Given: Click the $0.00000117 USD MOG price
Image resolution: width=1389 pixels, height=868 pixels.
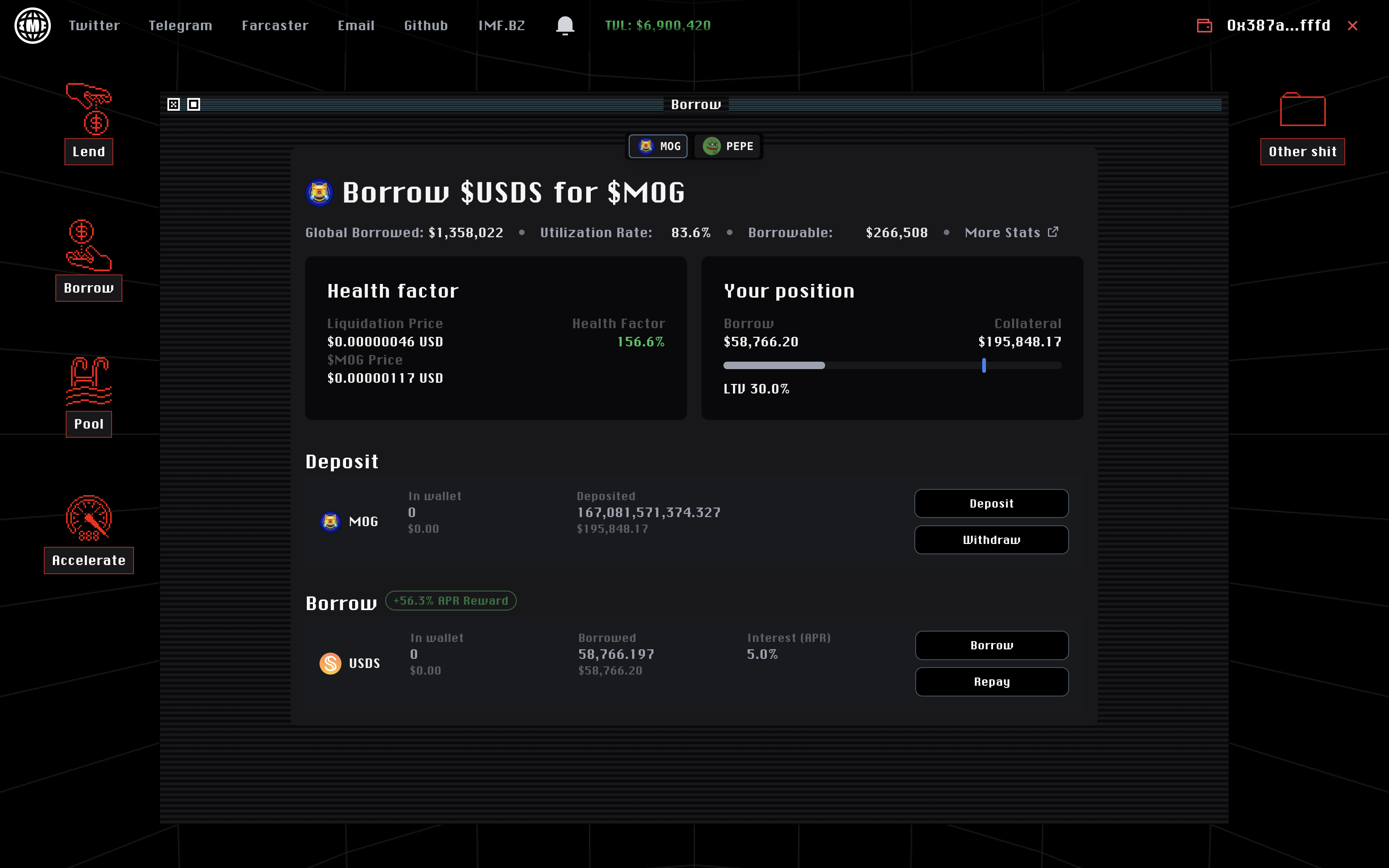Looking at the screenshot, I should (385, 378).
